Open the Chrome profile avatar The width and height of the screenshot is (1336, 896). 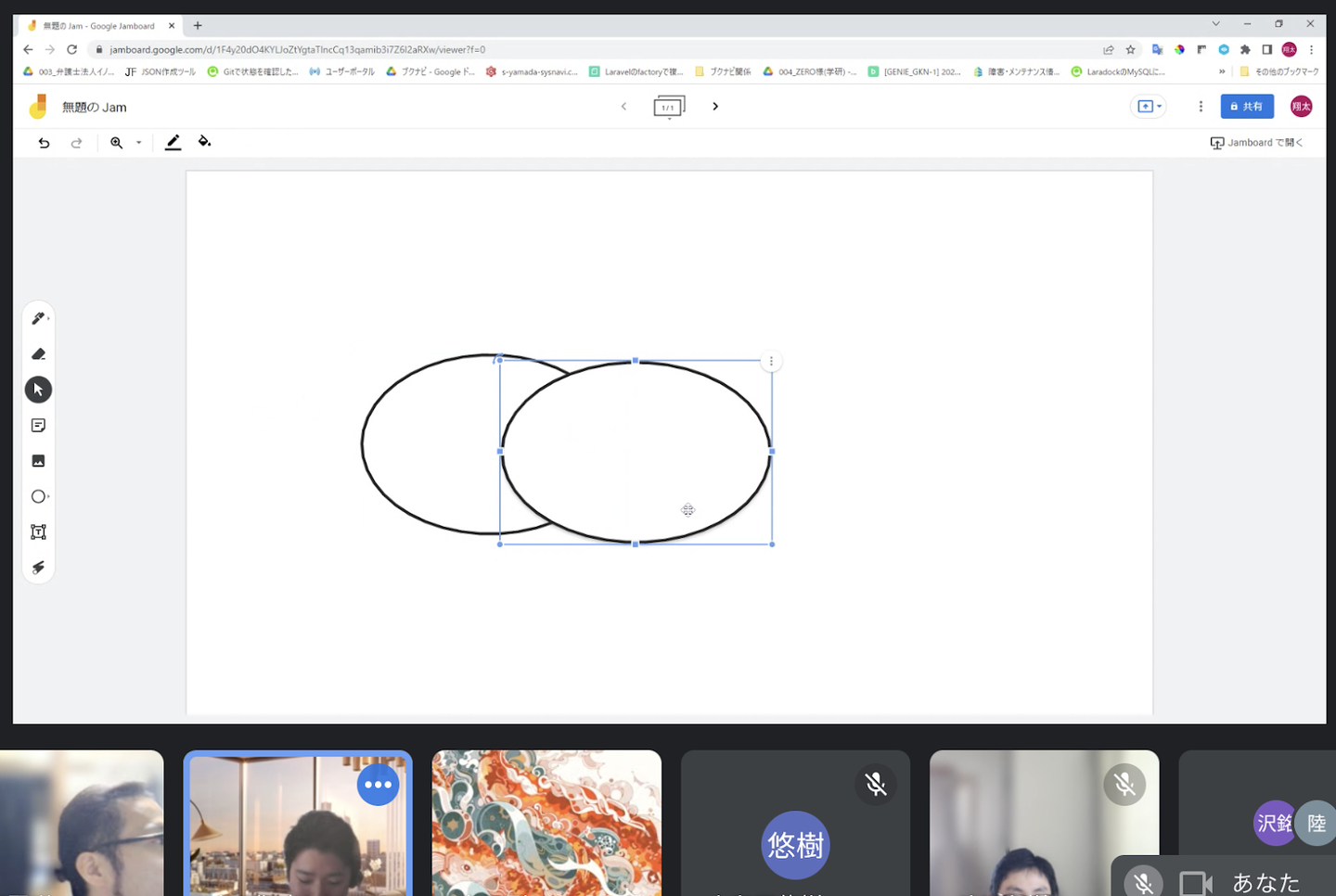(1289, 50)
